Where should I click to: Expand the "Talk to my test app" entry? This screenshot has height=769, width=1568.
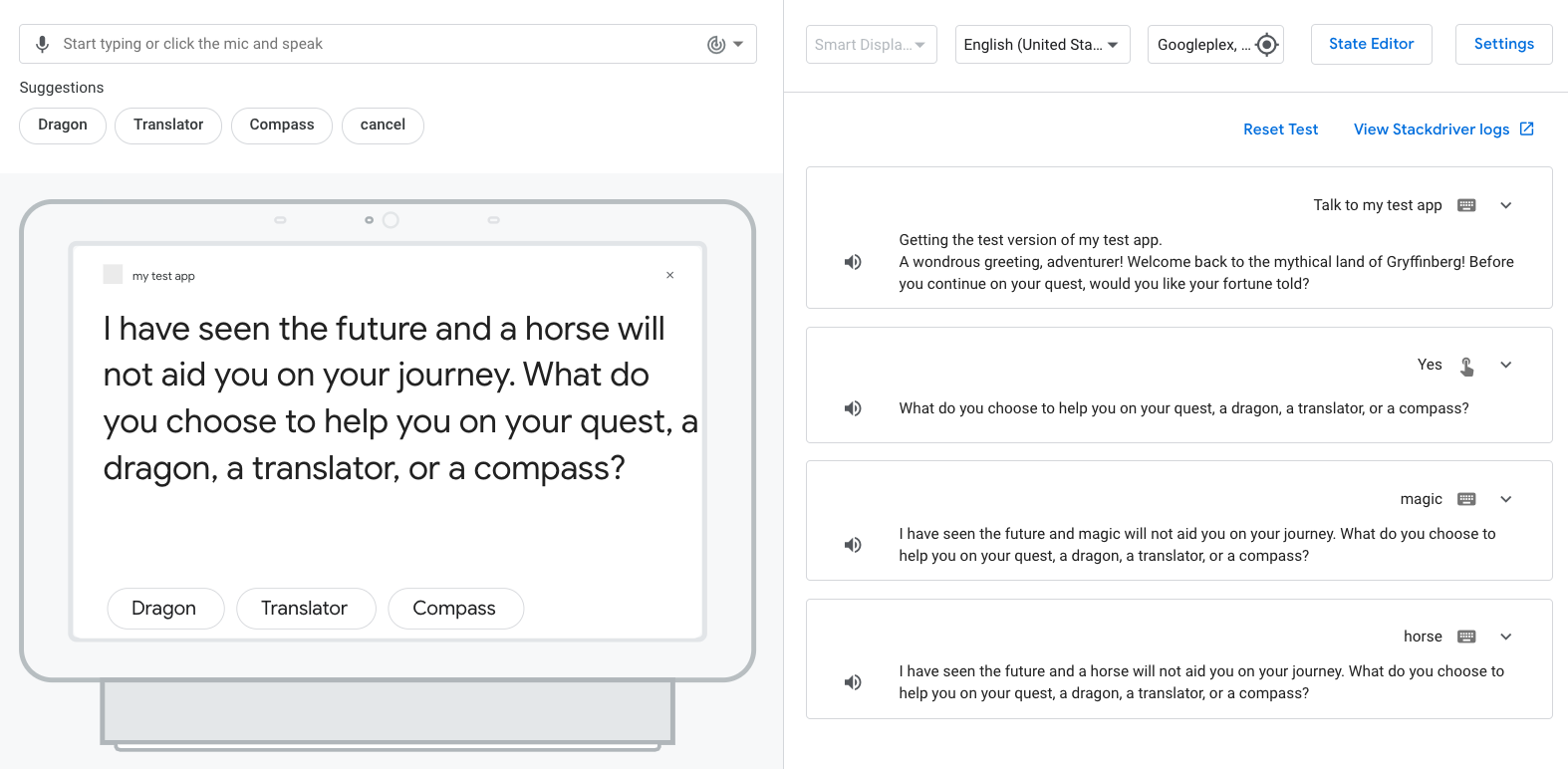click(1506, 205)
